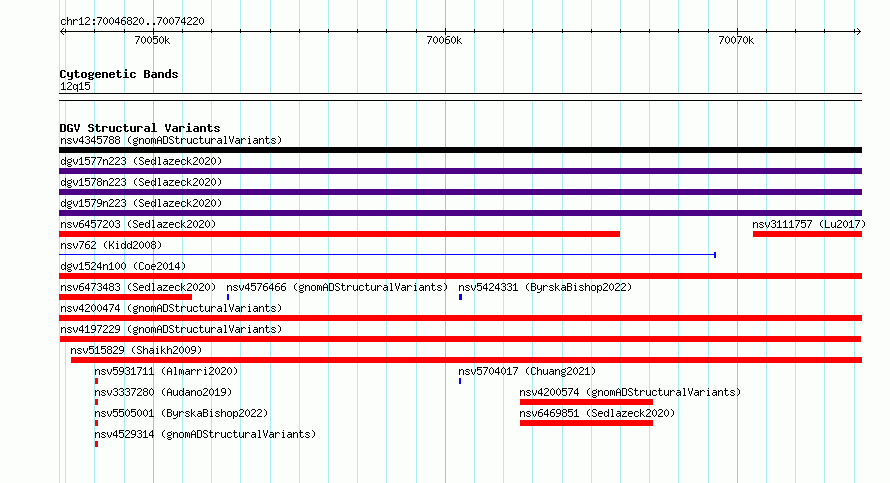Open nsv4576466 gnomADStructuralVariants label

pyautogui.click(x=337, y=287)
